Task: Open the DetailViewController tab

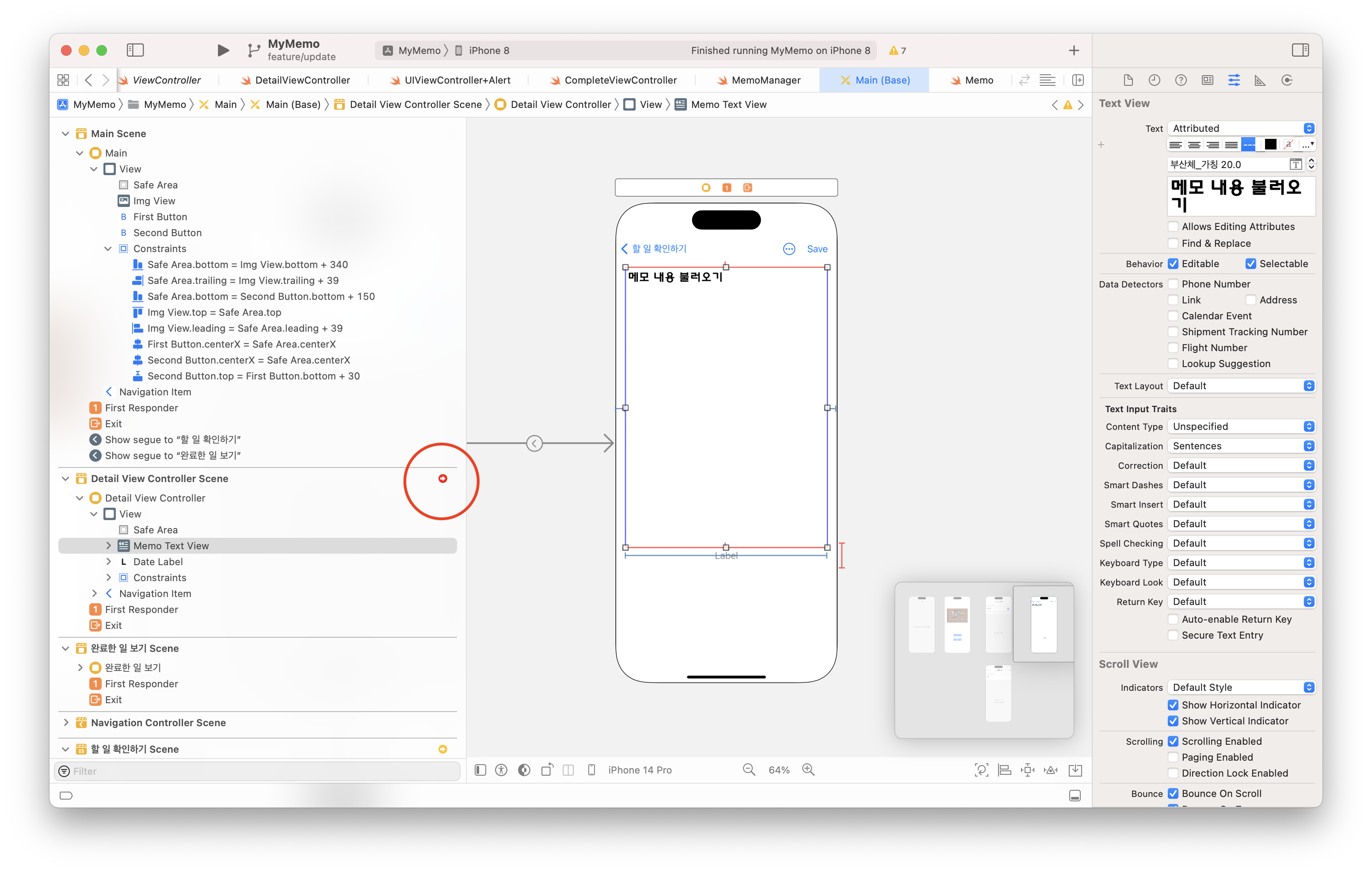Action: (302, 80)
